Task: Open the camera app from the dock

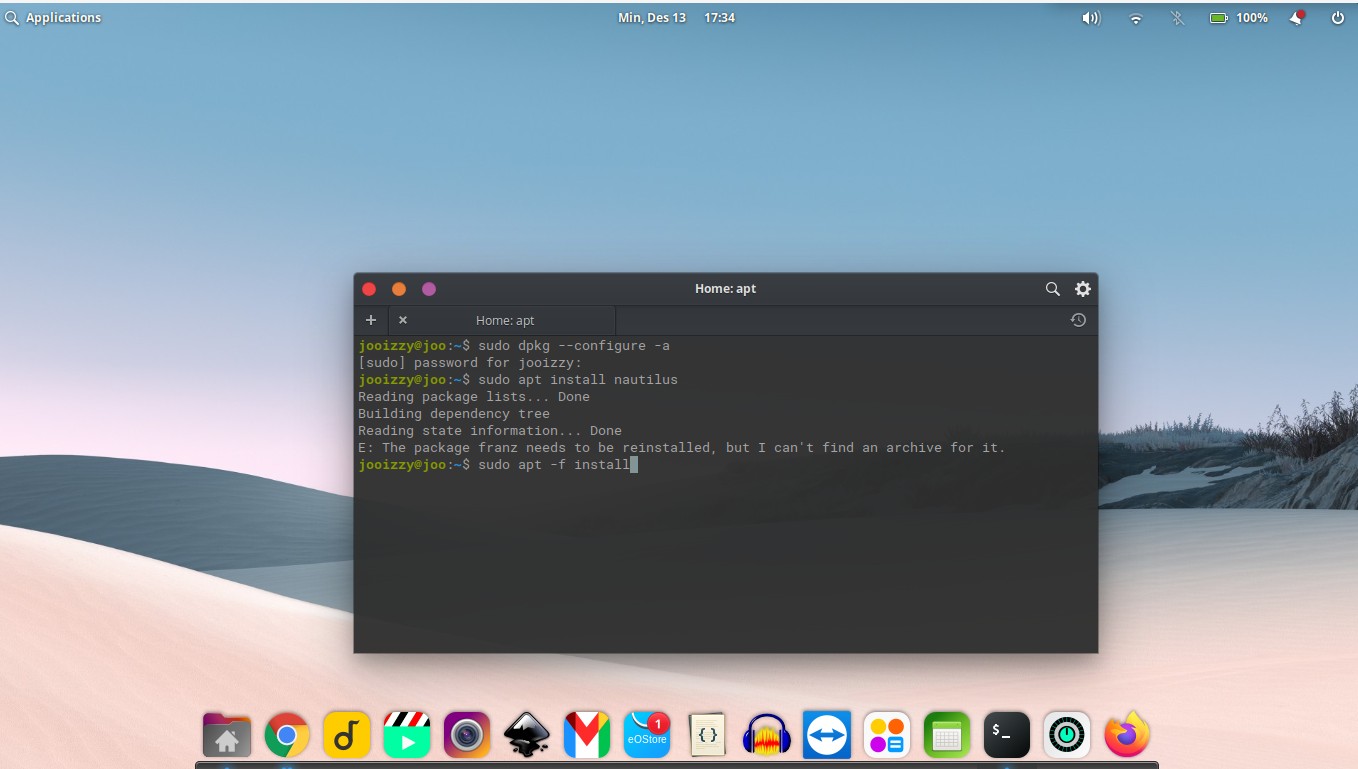Action: (467, 734)
